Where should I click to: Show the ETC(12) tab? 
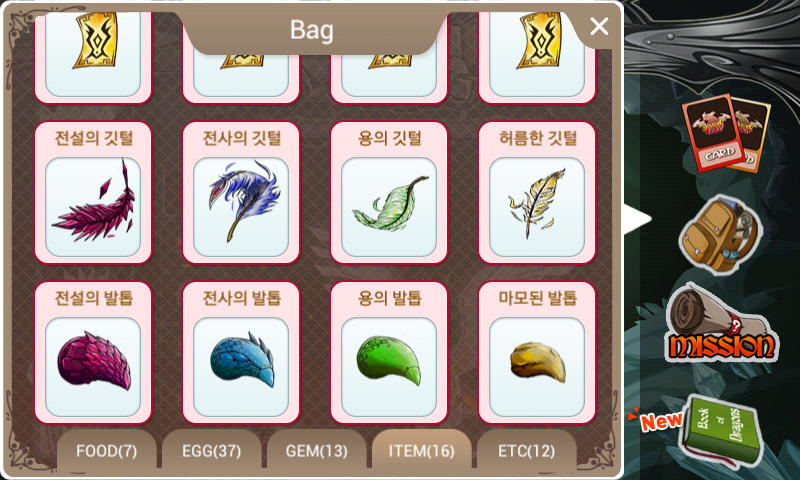click(x=527, y=450)
